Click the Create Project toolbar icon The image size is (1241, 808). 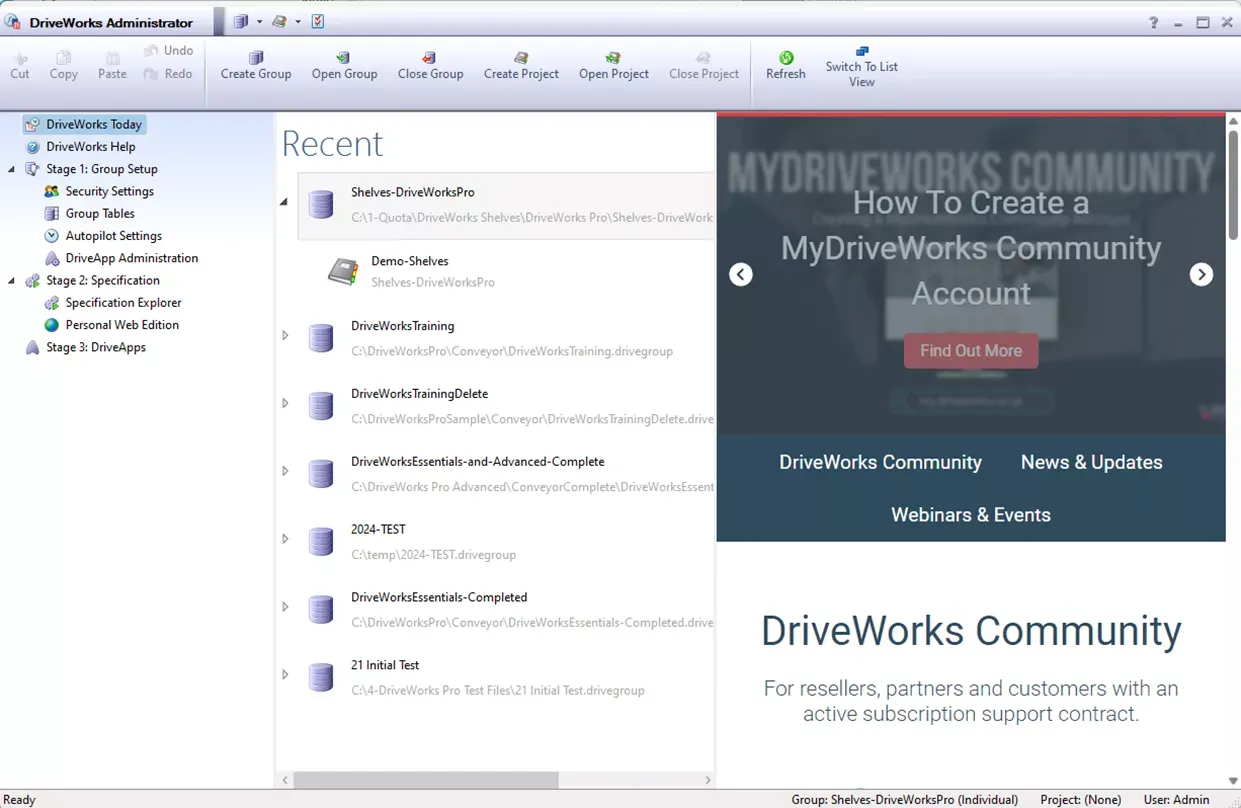click(x=521, y=58)
